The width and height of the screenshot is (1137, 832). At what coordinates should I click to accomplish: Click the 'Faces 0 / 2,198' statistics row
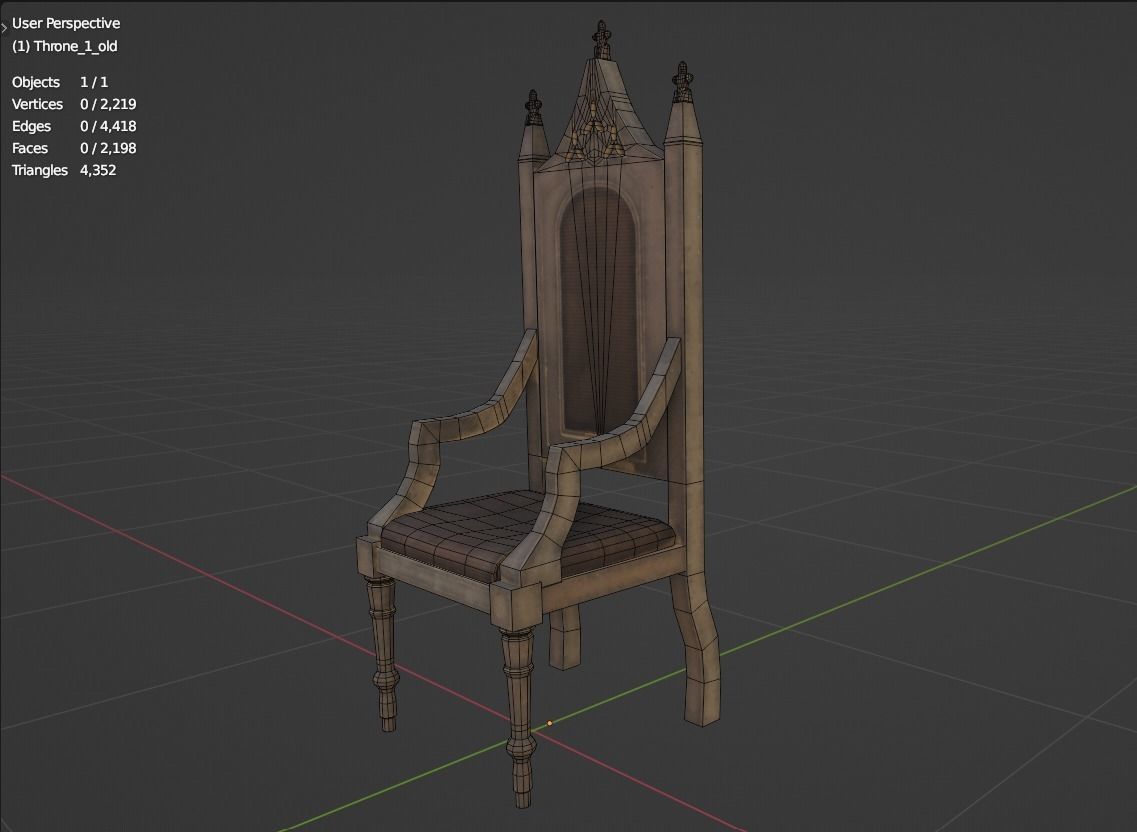pyautogui.click(x=74, y=148)
